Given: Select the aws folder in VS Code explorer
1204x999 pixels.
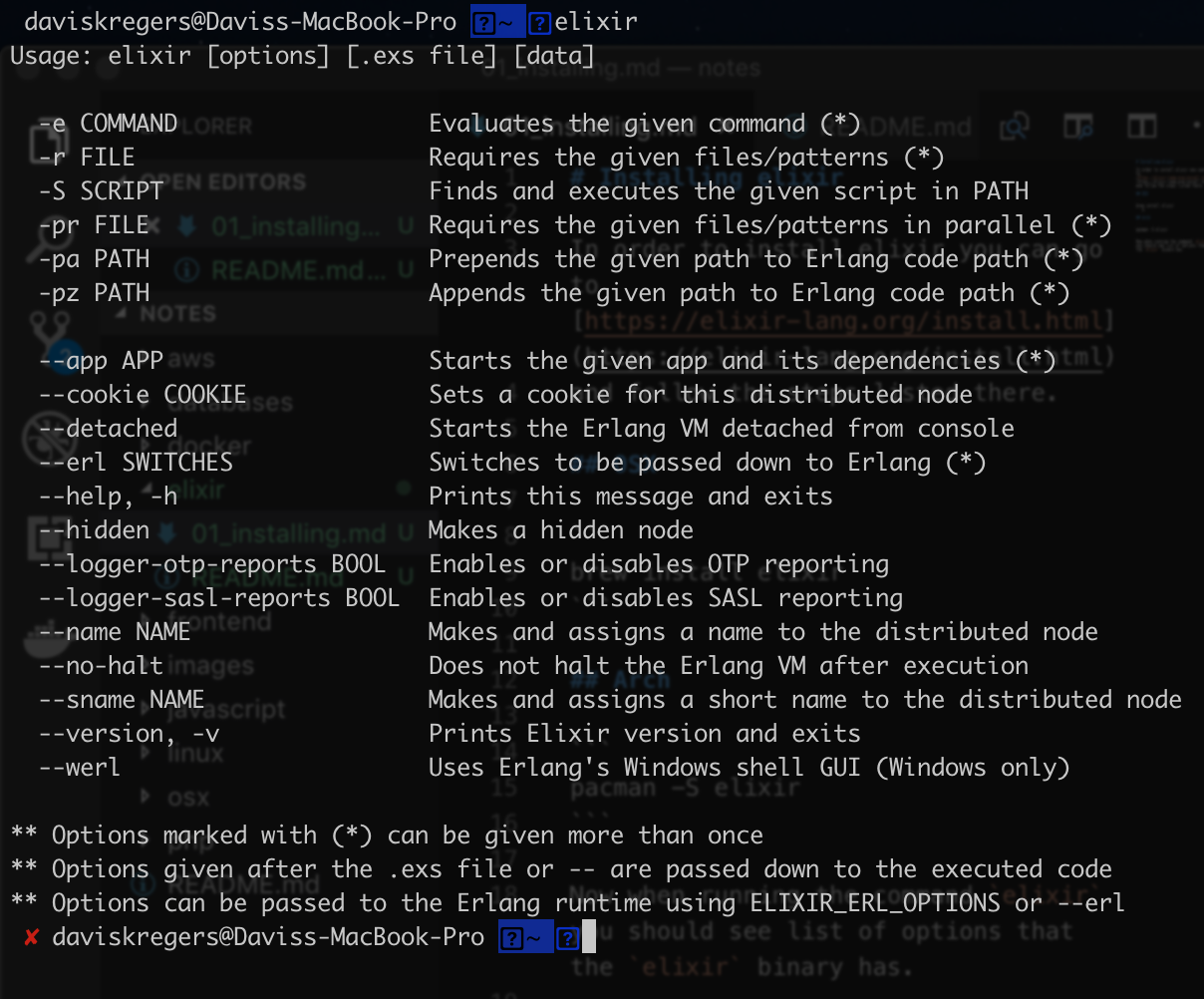Looking at the screenshot, I should pos(189,359).
